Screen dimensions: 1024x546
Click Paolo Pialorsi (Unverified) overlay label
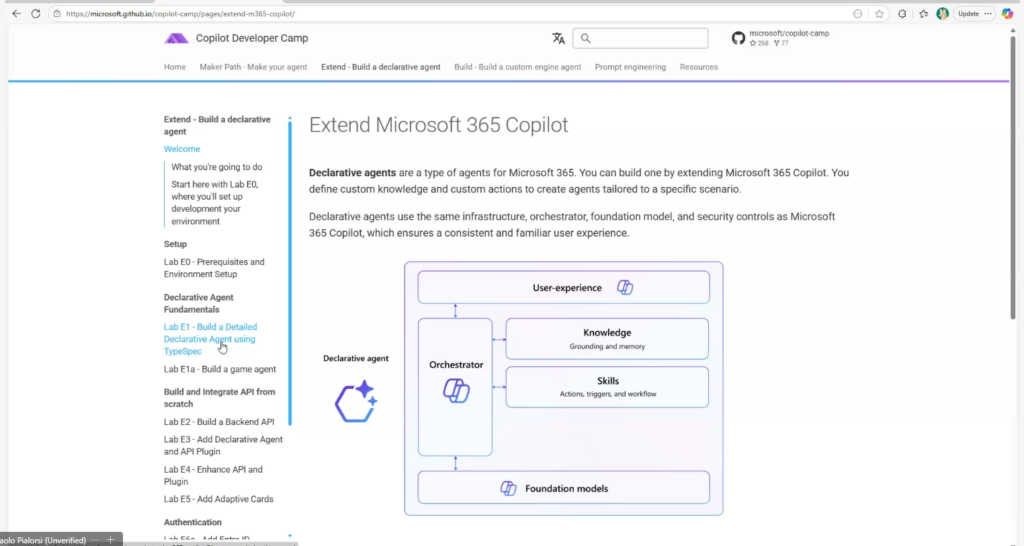pos(43,540)
